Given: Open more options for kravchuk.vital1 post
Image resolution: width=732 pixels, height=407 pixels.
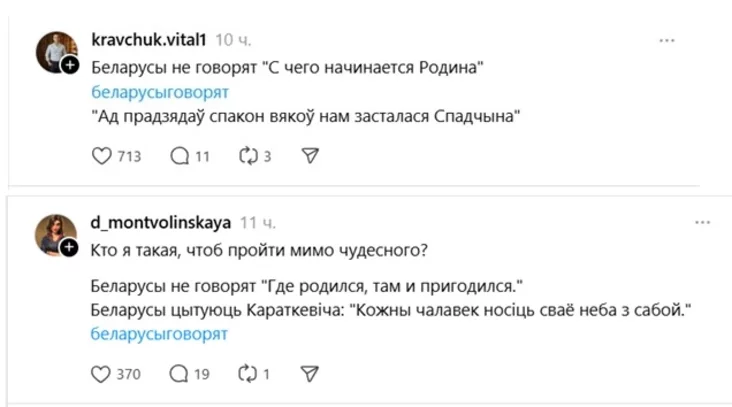Looking at the screenshot, I should click(667, 40).
